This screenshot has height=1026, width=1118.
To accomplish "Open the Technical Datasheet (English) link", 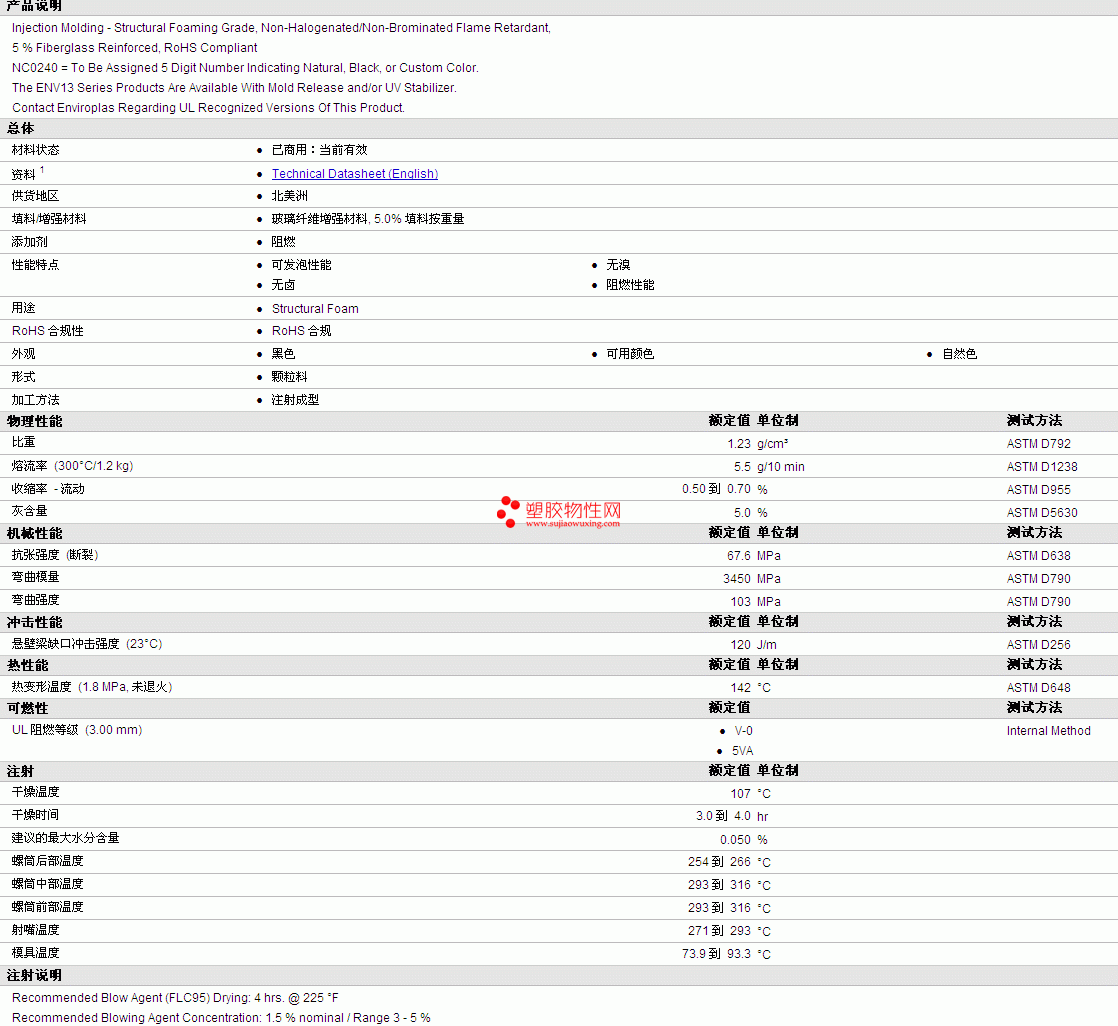I will pyautogui.click(x=354, y=174).
